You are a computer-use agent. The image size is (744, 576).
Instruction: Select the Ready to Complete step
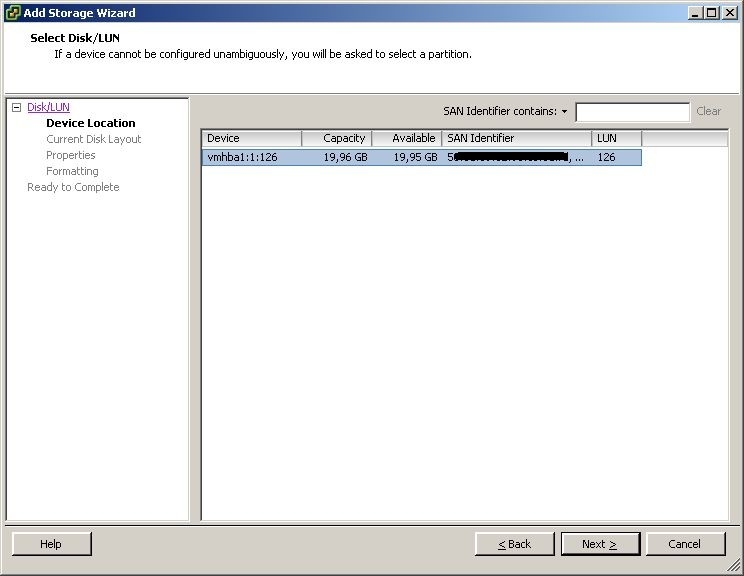pos(73,187)
